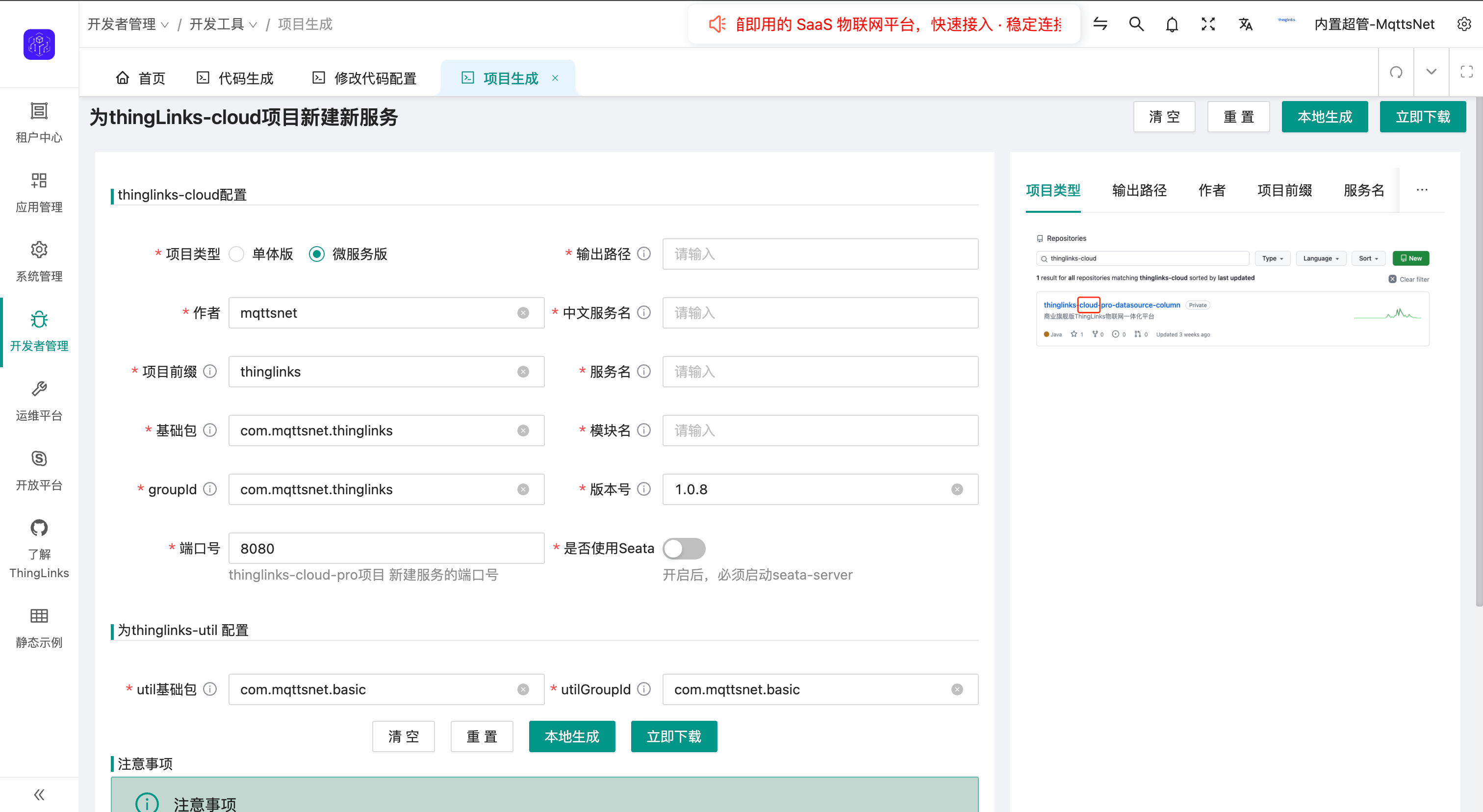
Task: Show the 版本号 help tooltip icon
Action: 644,489
